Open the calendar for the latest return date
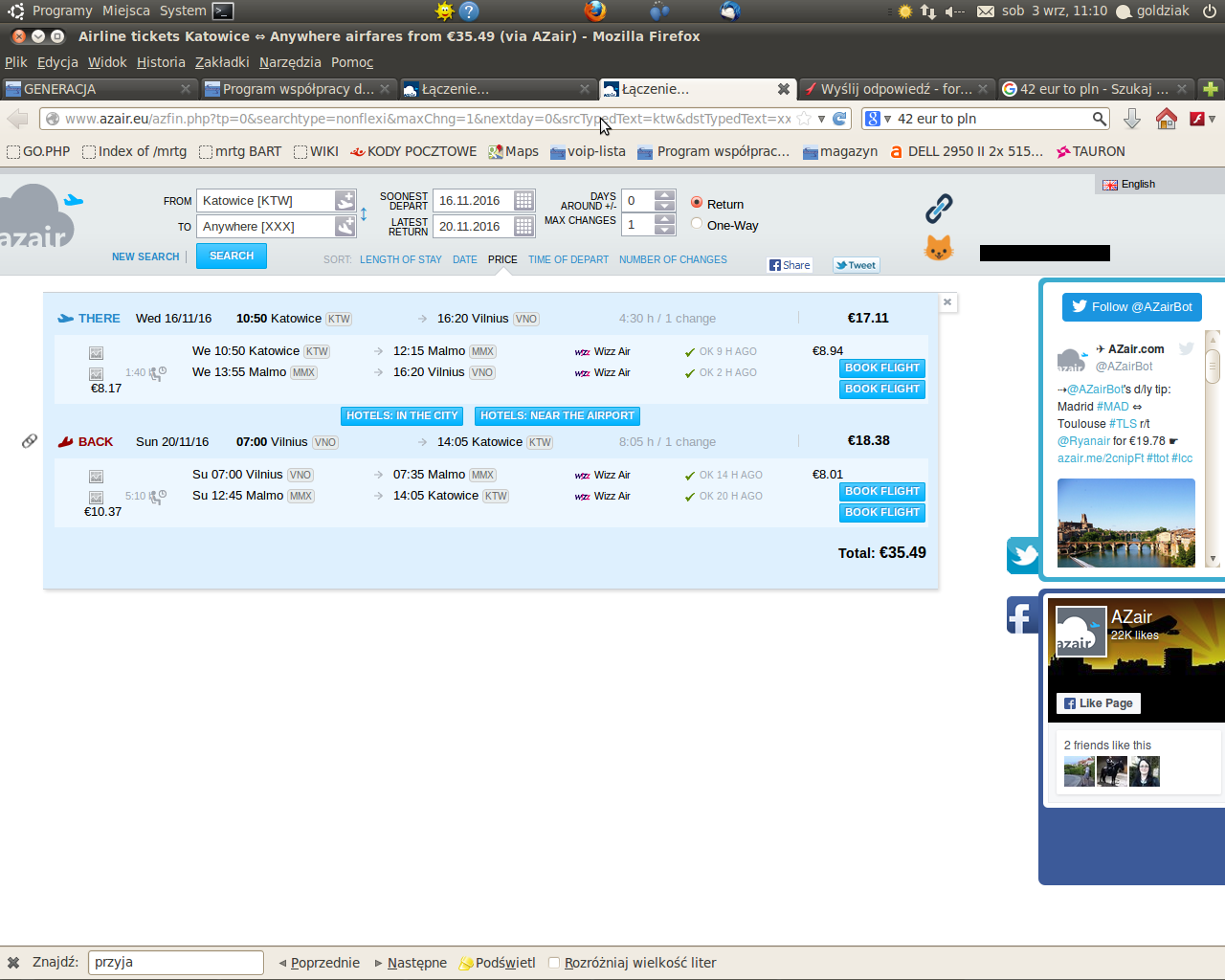This screenshot has height=980, width=1225. (x=523, y=226)
